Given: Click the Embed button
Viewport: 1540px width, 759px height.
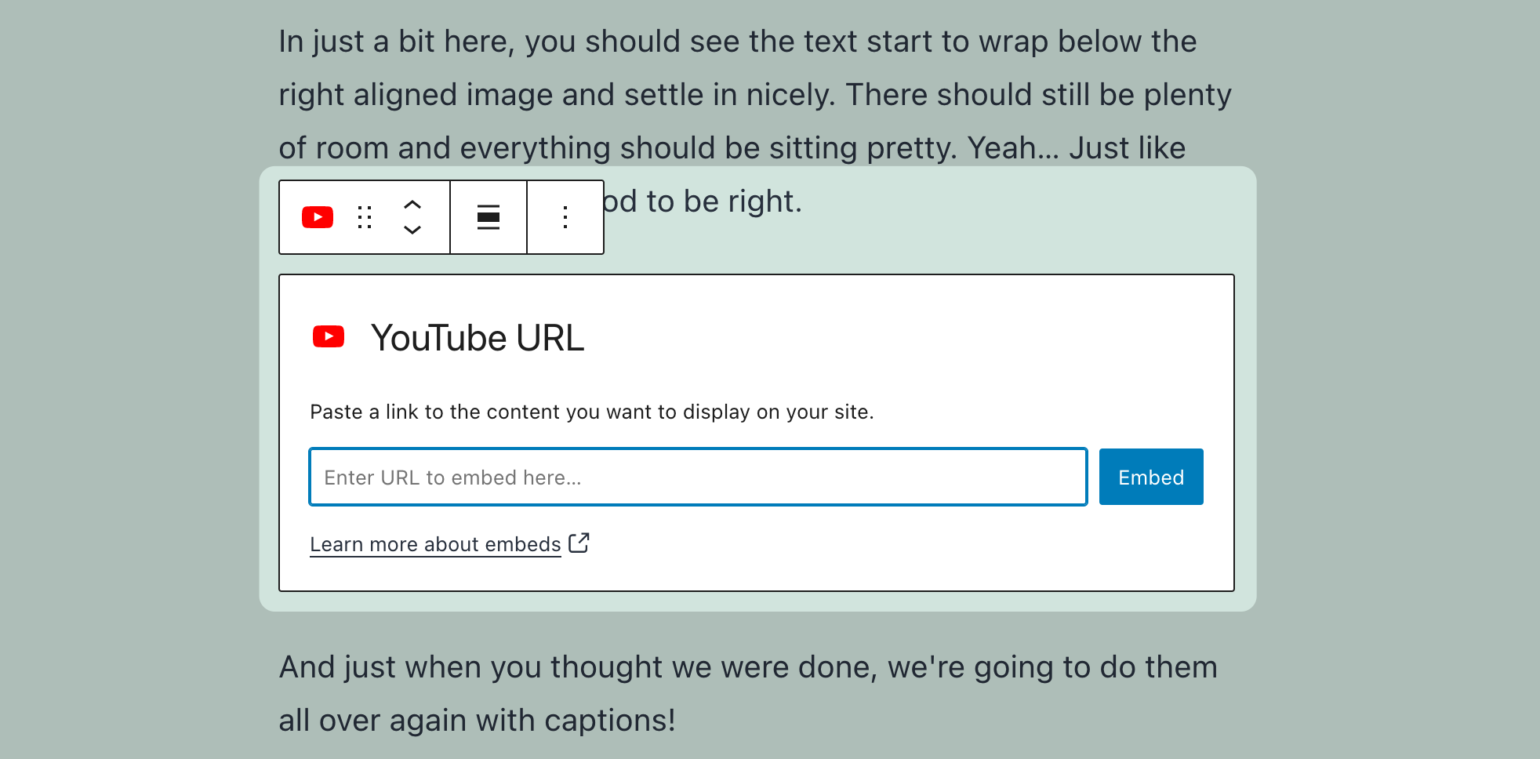Looking at the screenshot, I should [x=1151, y=477].
